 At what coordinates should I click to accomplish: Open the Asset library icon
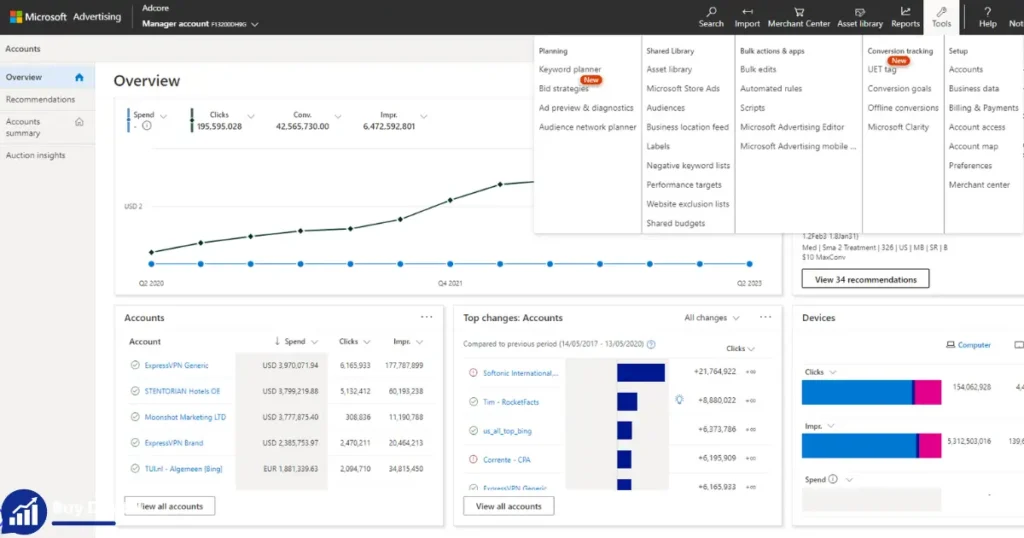point(859,12)
